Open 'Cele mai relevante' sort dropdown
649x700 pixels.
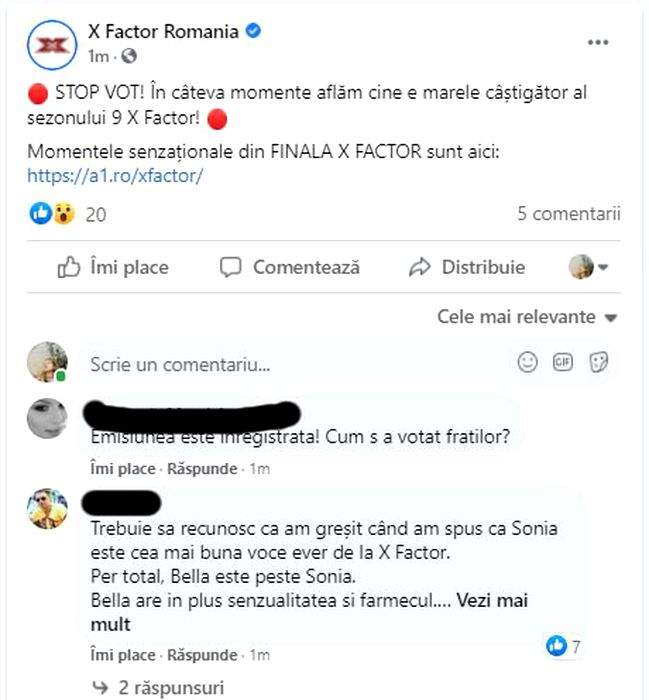527,317
